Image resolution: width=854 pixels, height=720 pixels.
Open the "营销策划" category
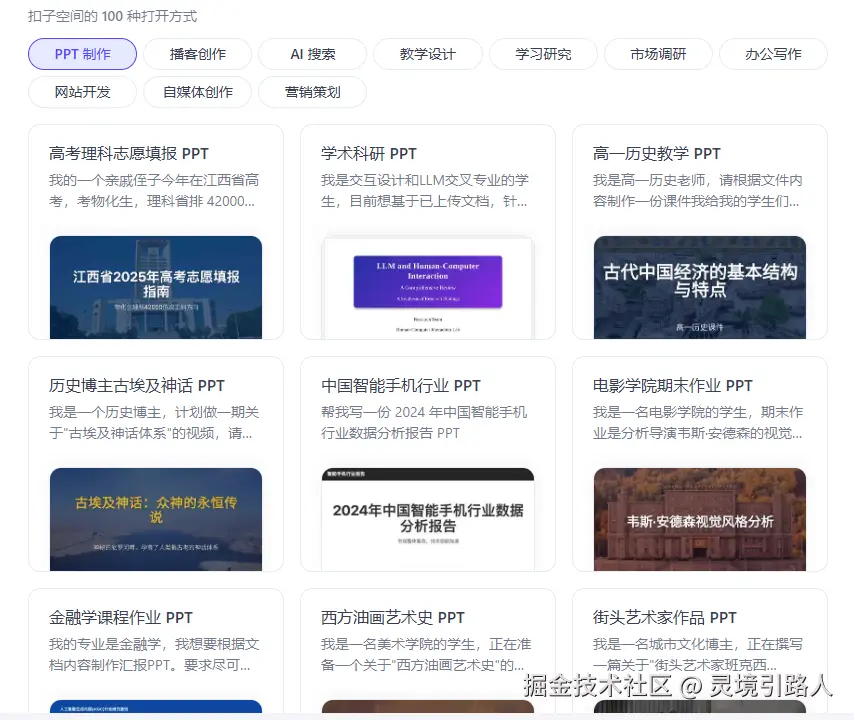[312, 92]
